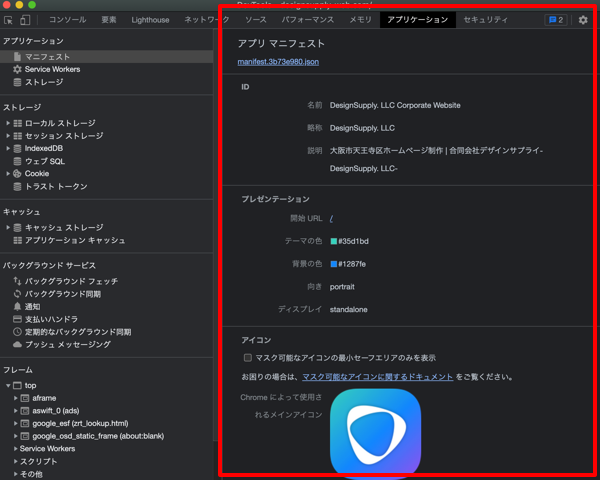
Task: Switch to the Security tab
Action: [486, 20]
